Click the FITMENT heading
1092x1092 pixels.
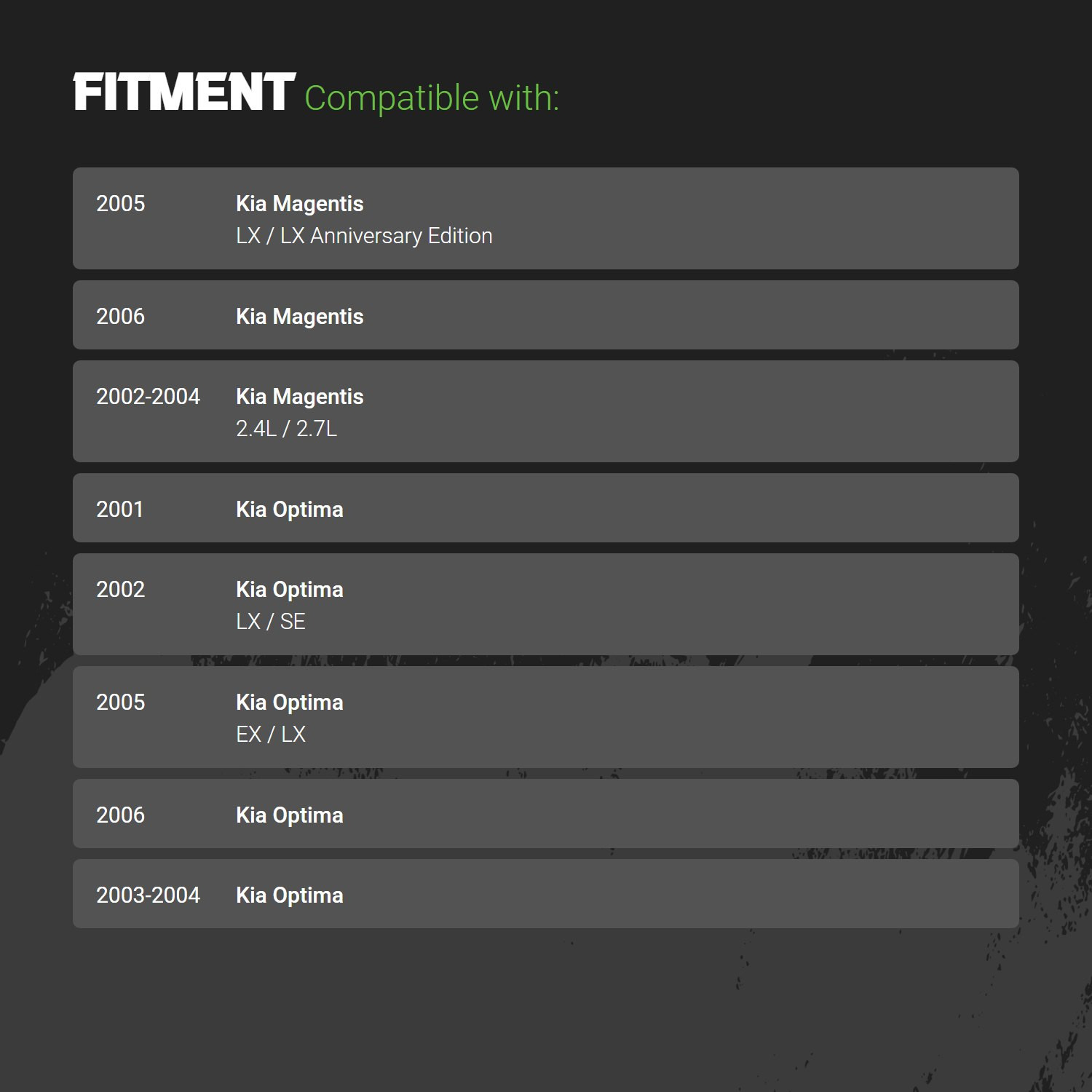tap(184, 92)
